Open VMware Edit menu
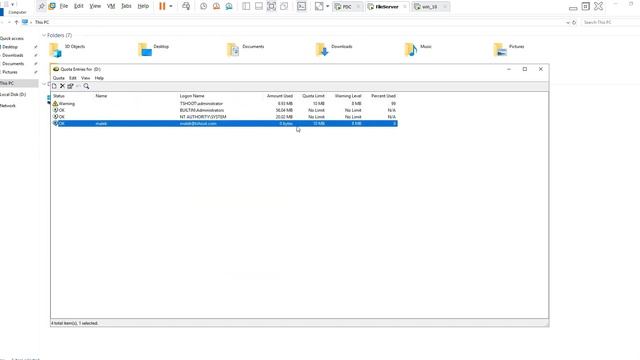 click(x=78, y=6)
